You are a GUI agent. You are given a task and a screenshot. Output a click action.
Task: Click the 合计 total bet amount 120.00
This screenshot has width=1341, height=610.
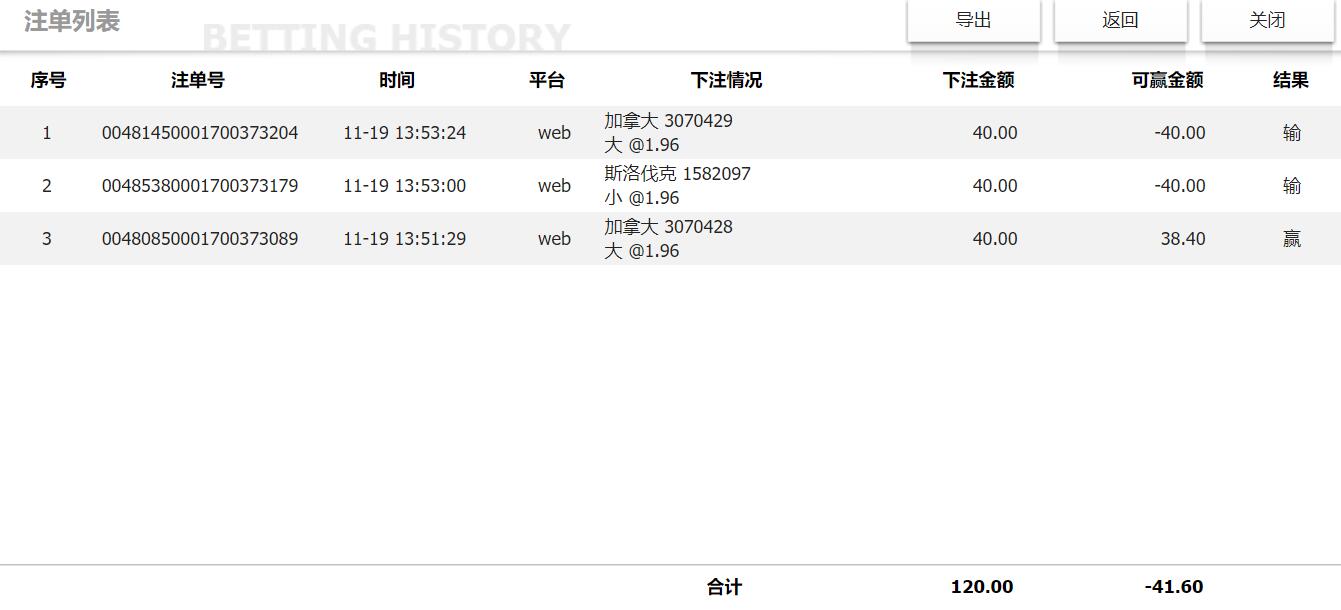[x=981, y=587]
